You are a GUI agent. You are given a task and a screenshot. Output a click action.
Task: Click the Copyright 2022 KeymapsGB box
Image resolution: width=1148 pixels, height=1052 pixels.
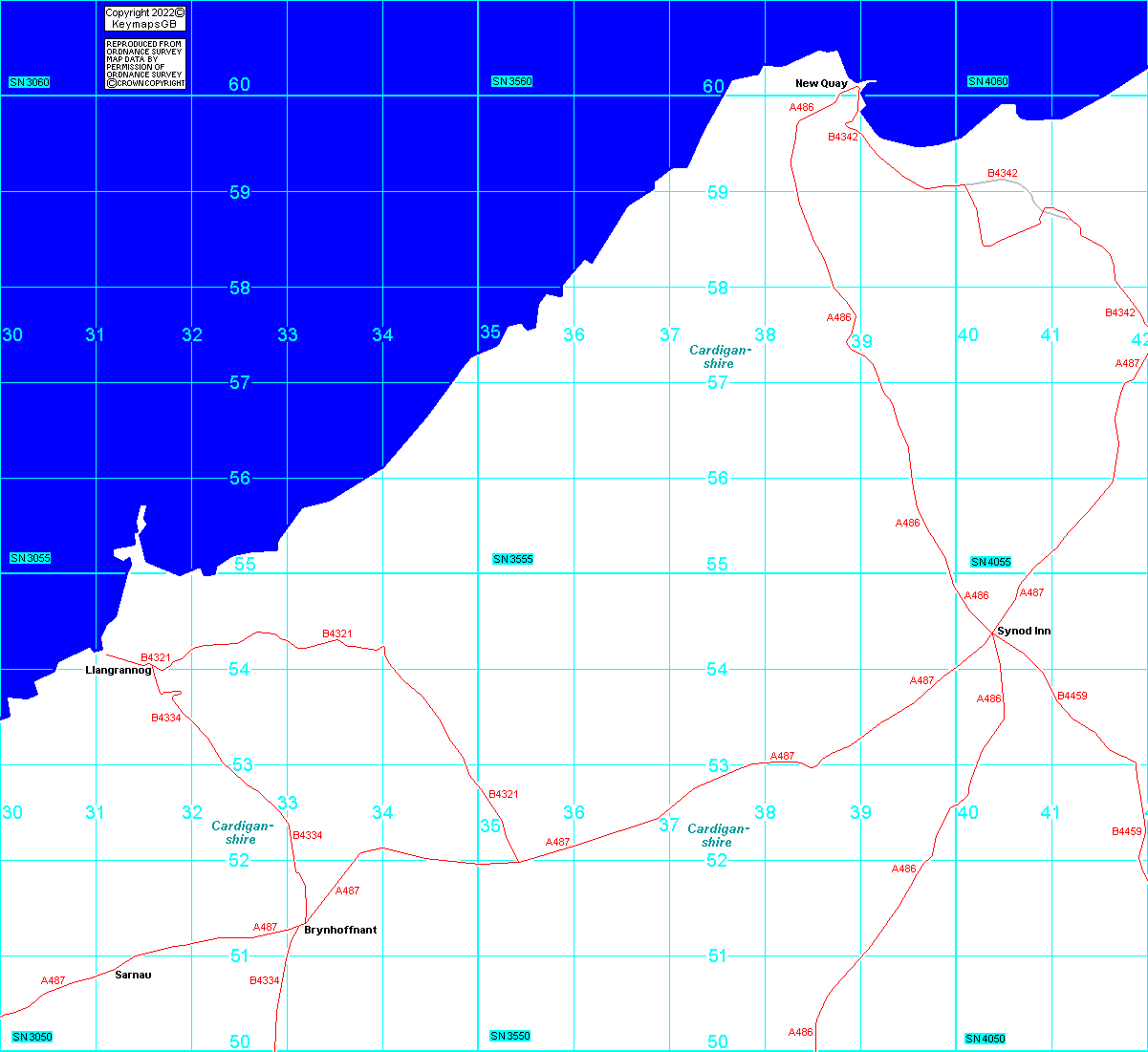144,18
